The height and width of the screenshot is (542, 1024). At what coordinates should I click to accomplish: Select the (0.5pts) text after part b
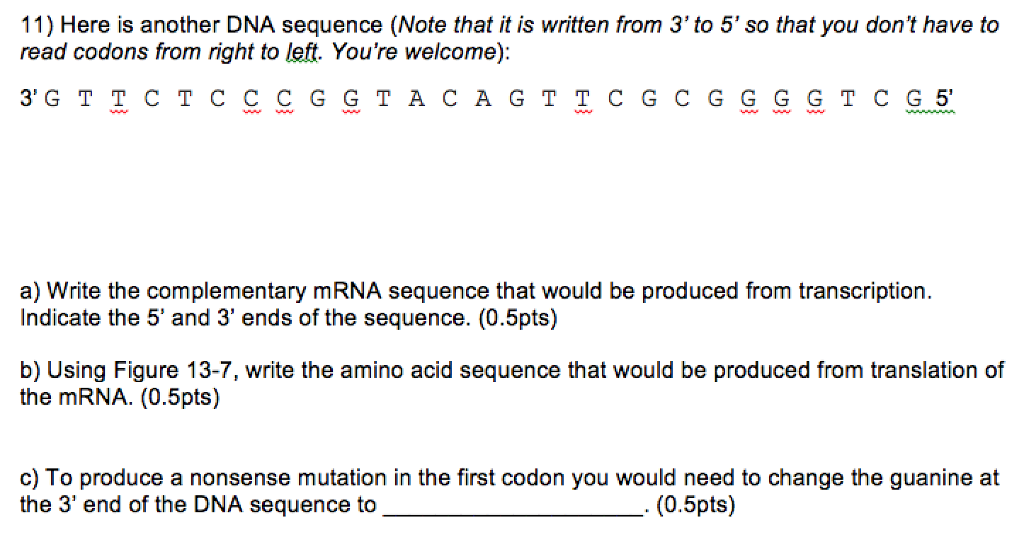click(180, 397)
